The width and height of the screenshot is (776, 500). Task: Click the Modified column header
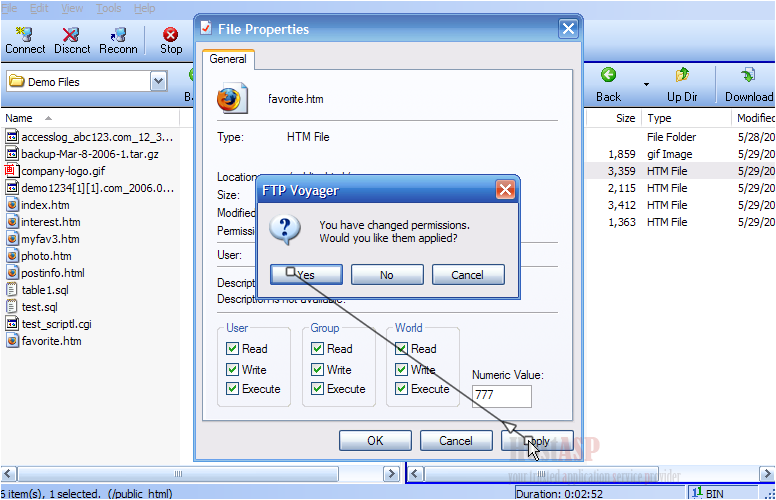click(x=753, y=118)
